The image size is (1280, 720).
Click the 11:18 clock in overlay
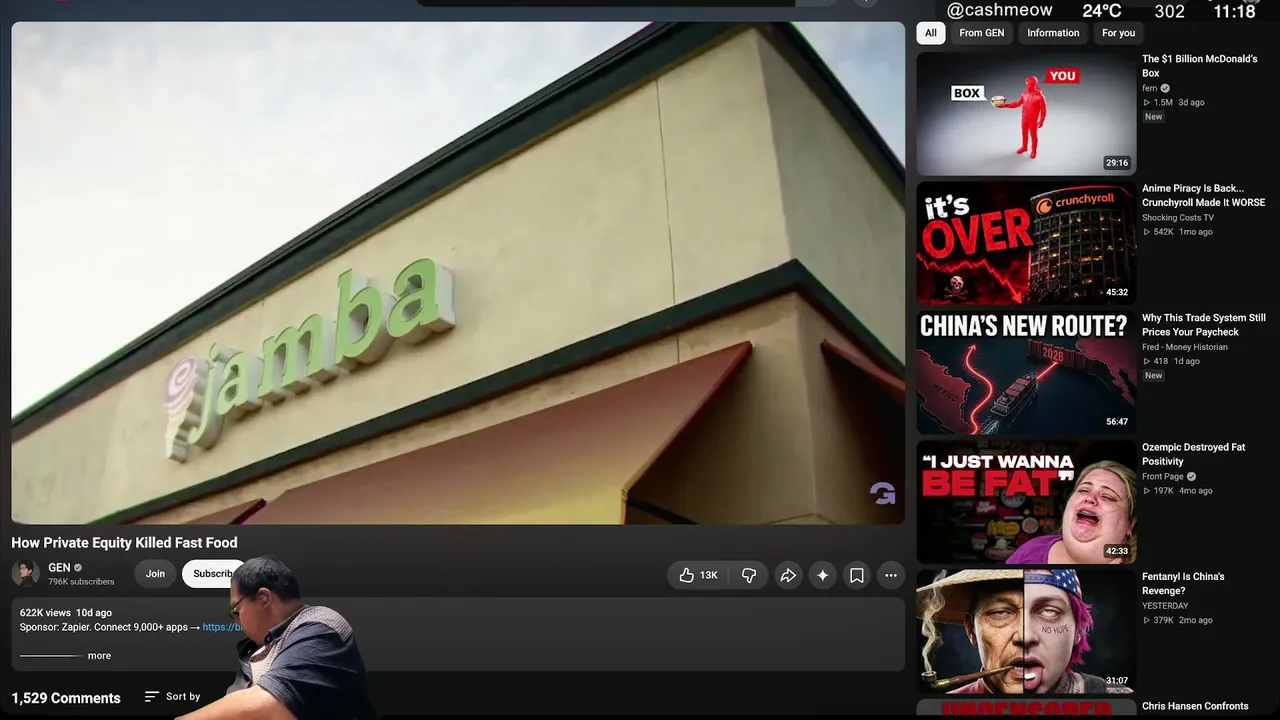click(x=1234, y=11)
